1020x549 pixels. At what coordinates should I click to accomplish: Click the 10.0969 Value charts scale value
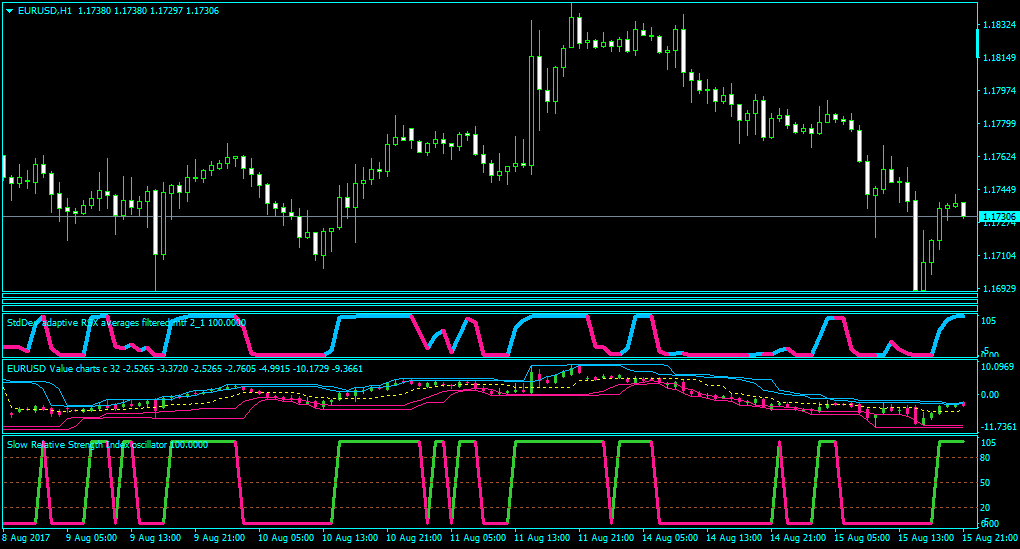[x=999, y=367]
